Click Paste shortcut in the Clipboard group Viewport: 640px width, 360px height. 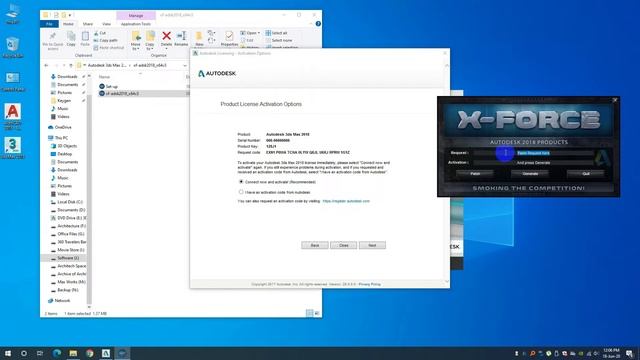(x=108, y=48)
